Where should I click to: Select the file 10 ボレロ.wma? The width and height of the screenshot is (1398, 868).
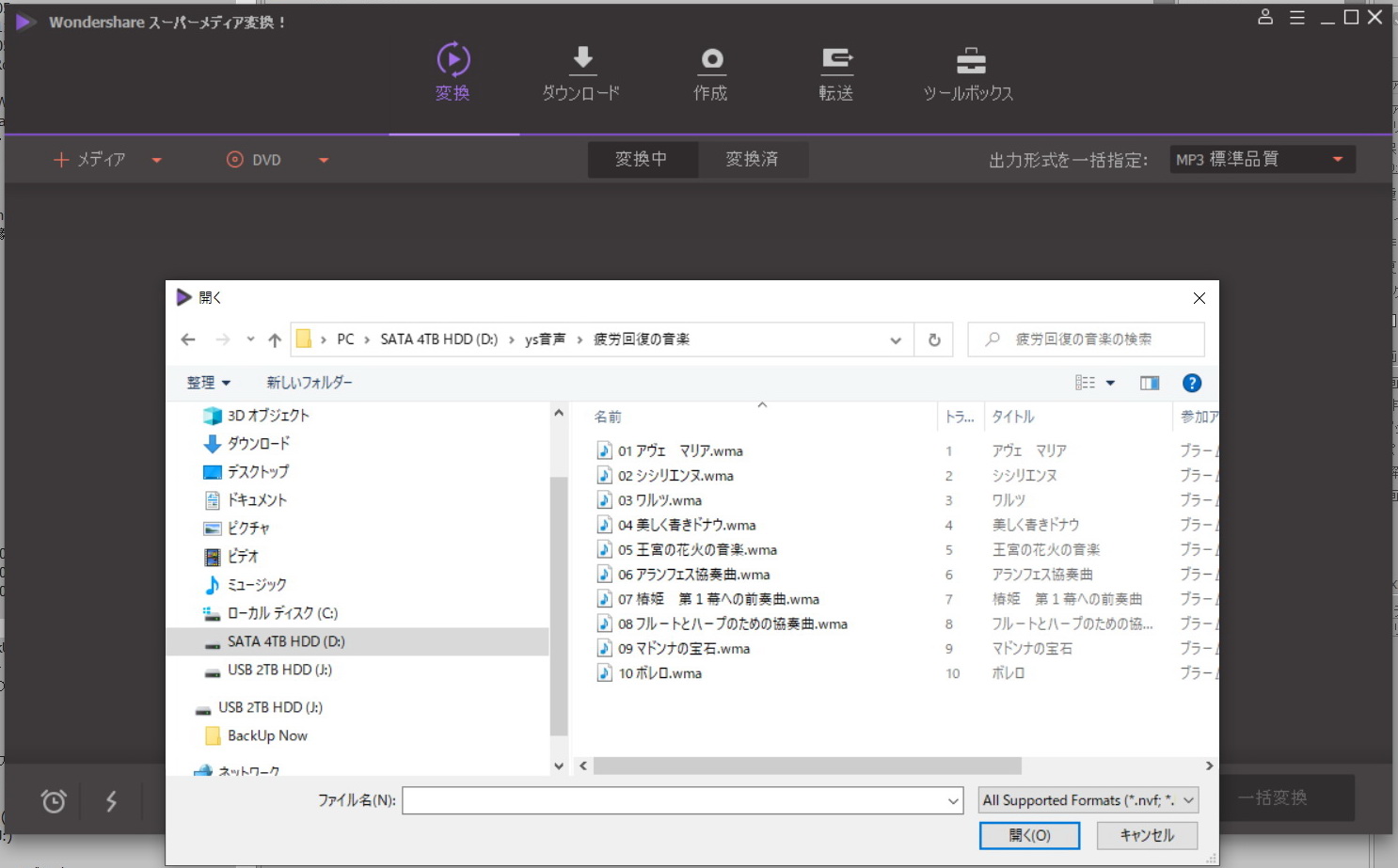click(x=659, y=673)
